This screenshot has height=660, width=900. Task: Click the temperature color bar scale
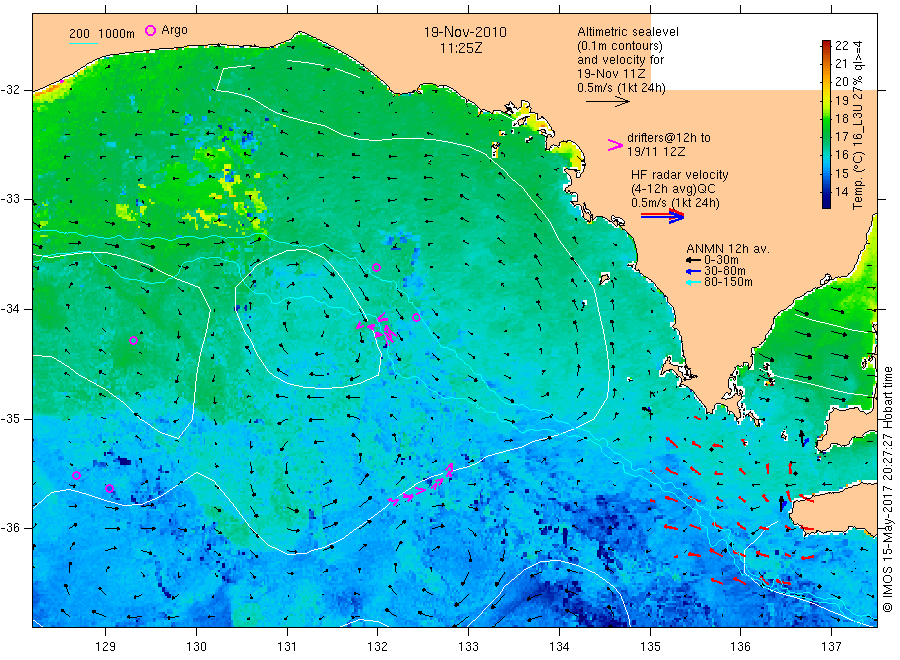point(826,124)
